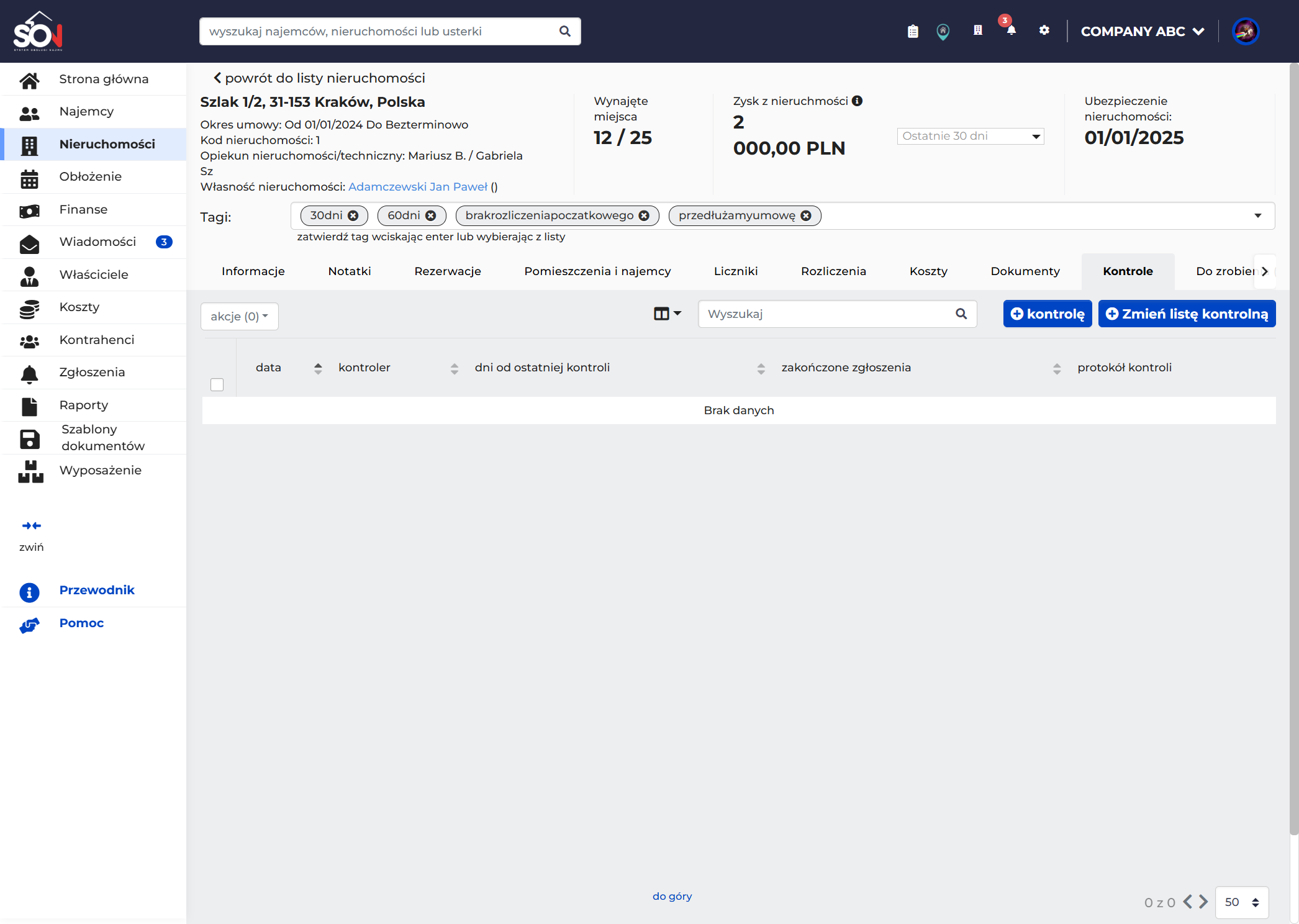The height and width of the screenshot is (924, 1299).
Task: Remove the brakrozliczeniapoczatkowego tag
Action: tap(644, 215)
